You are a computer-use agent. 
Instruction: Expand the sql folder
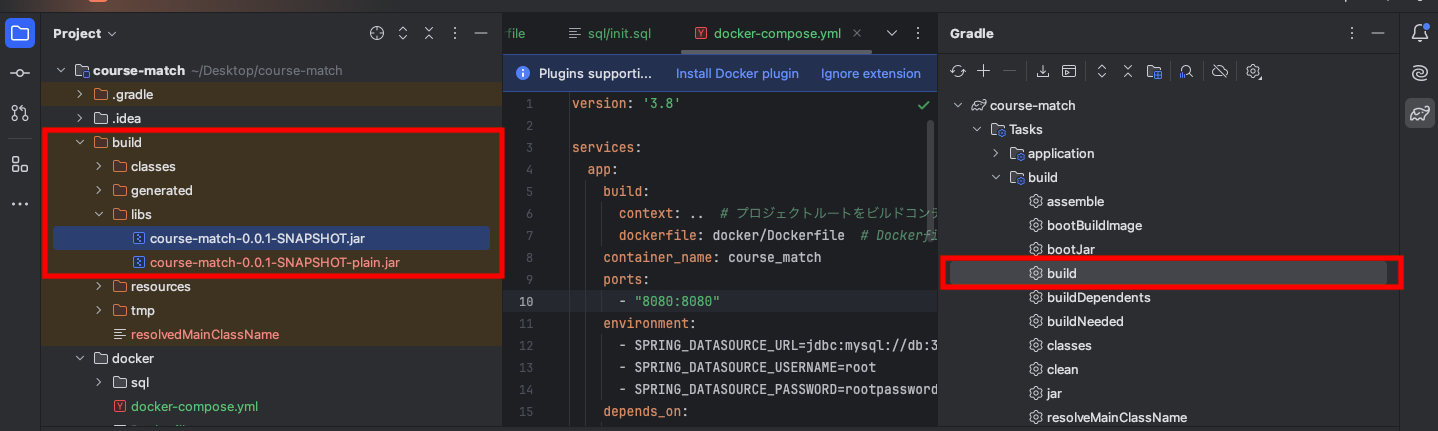99,383
